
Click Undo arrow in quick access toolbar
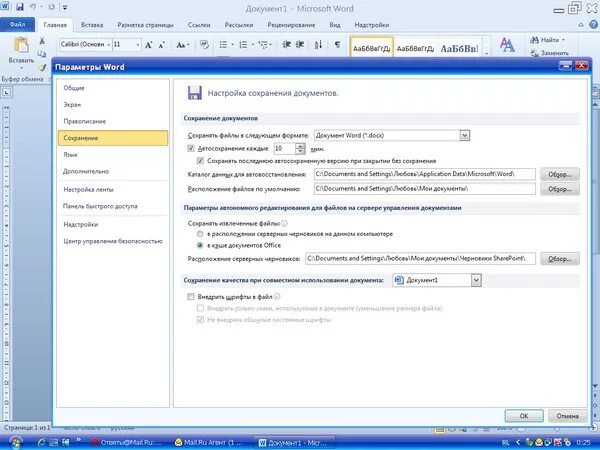tap(33, 7)
